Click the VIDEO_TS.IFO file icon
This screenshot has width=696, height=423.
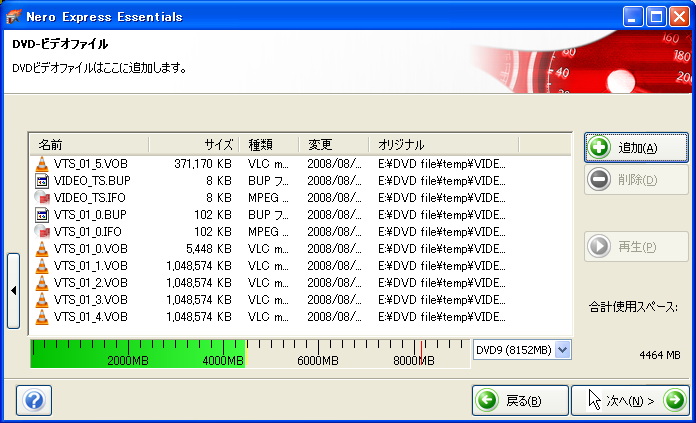42,197
